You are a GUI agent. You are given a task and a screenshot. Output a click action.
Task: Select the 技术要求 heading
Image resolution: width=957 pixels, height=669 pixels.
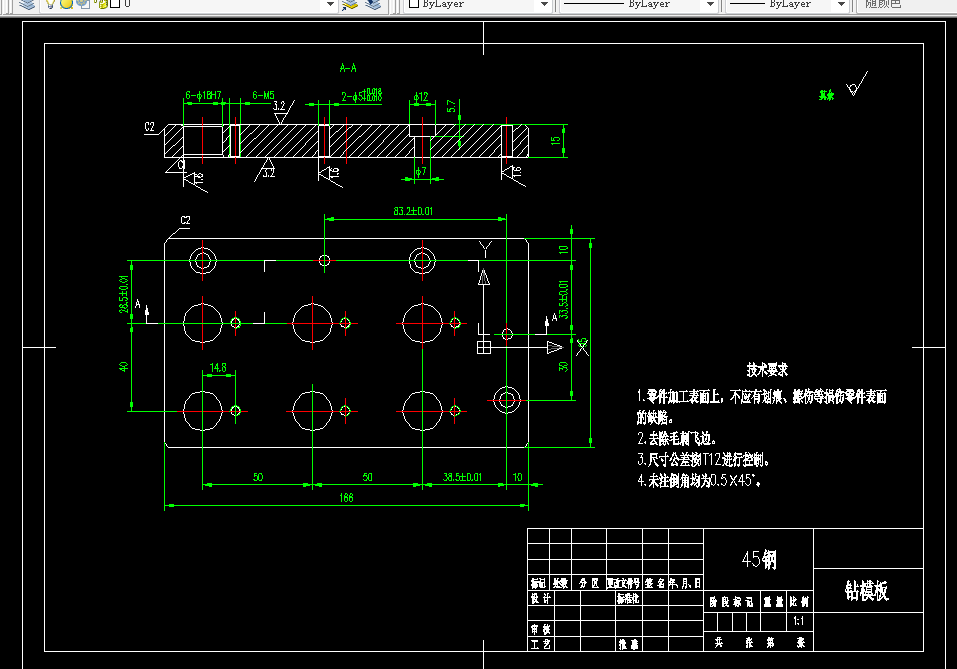[767, 369]
